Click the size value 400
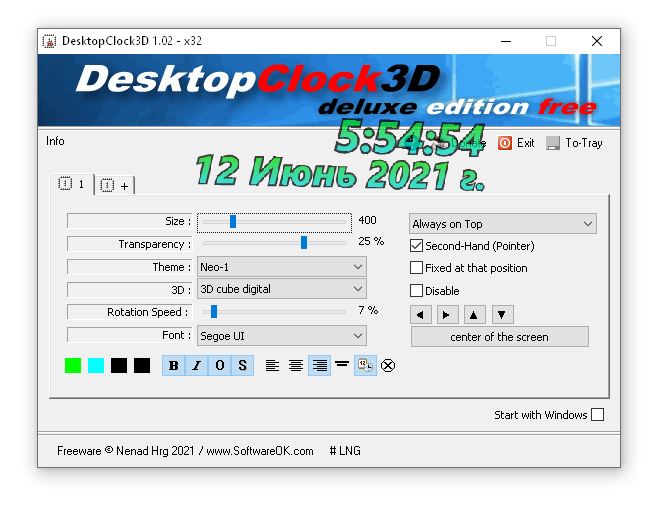This screenshot has height=506, width=661. tap(367, 220)
